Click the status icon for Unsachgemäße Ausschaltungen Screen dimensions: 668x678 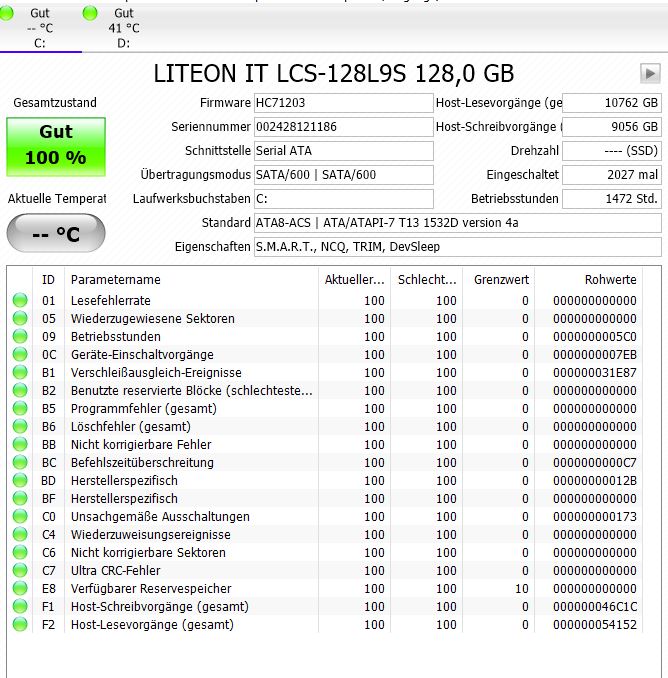pos(20,516)
